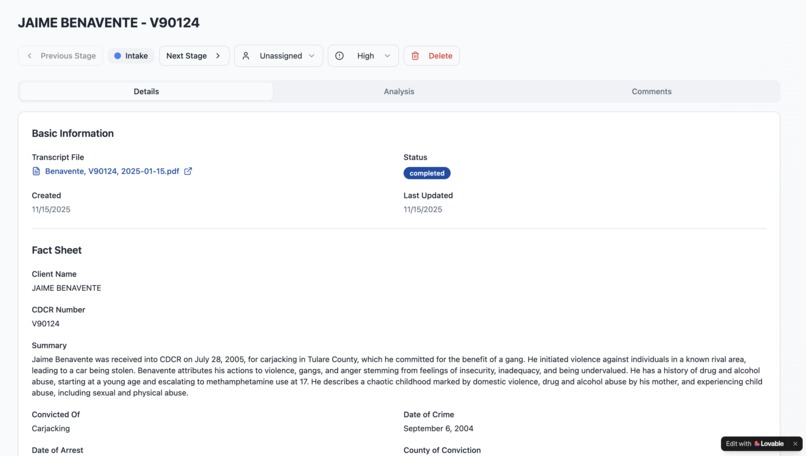The image size is (806, 456).
Task: Click the Created date 11/15/2025
Action: 51,209
